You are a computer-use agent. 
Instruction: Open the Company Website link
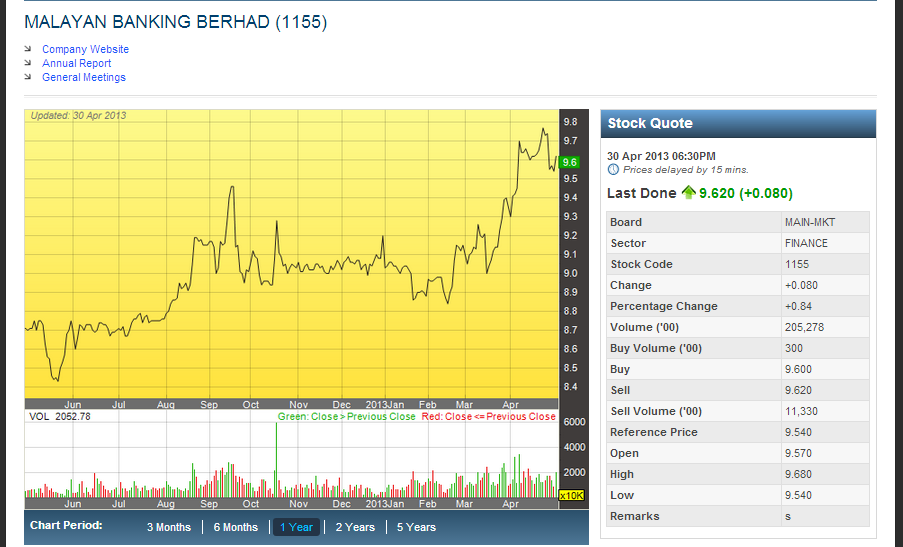[x=85, y=49]
